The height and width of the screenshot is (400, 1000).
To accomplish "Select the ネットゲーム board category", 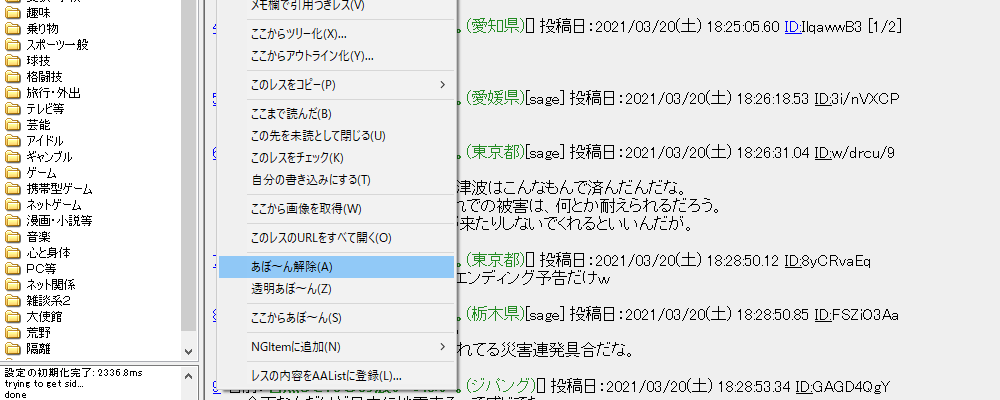I will (x=60, y=205).
